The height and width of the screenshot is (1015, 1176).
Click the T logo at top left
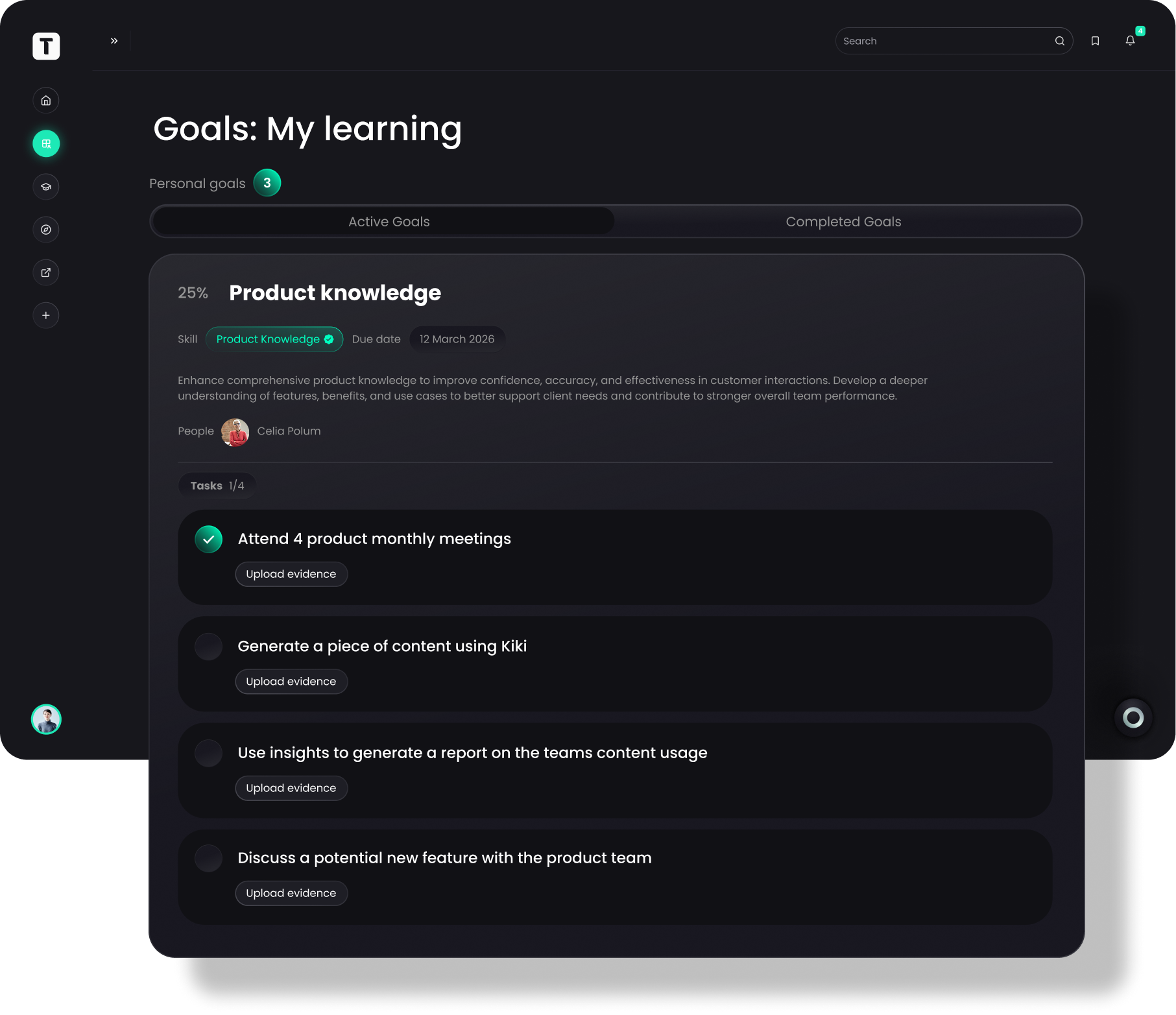(x=45, y=45)
